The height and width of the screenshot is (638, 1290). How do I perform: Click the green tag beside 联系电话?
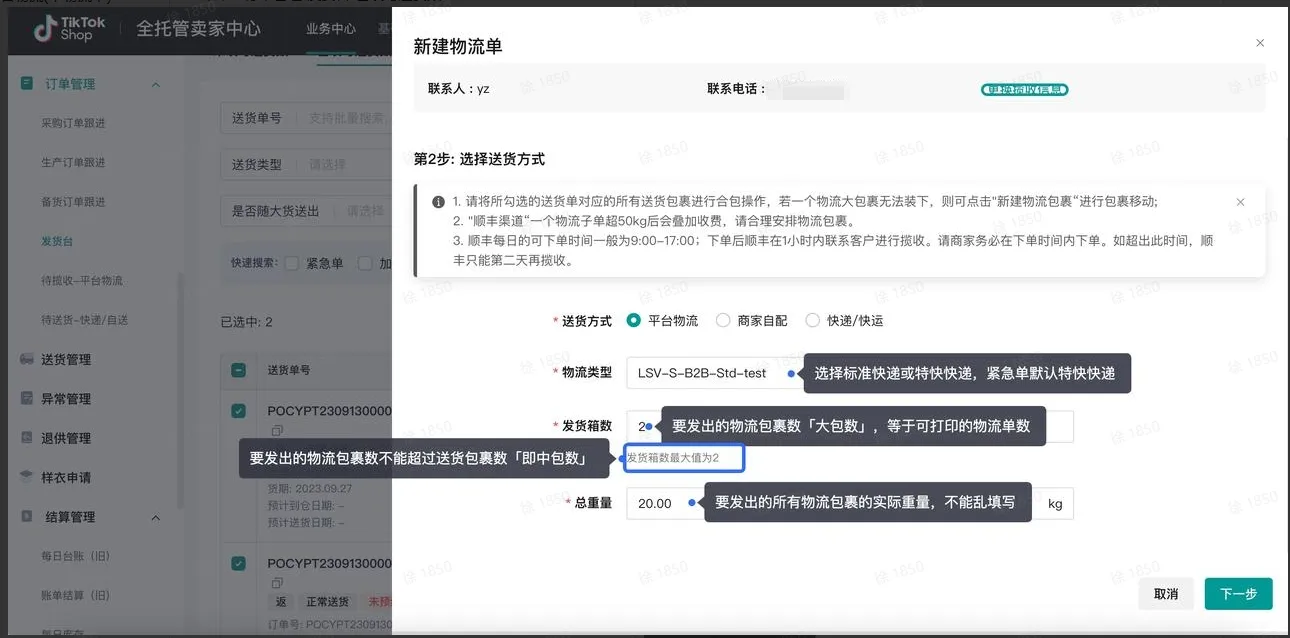(x=1025, y=89)
